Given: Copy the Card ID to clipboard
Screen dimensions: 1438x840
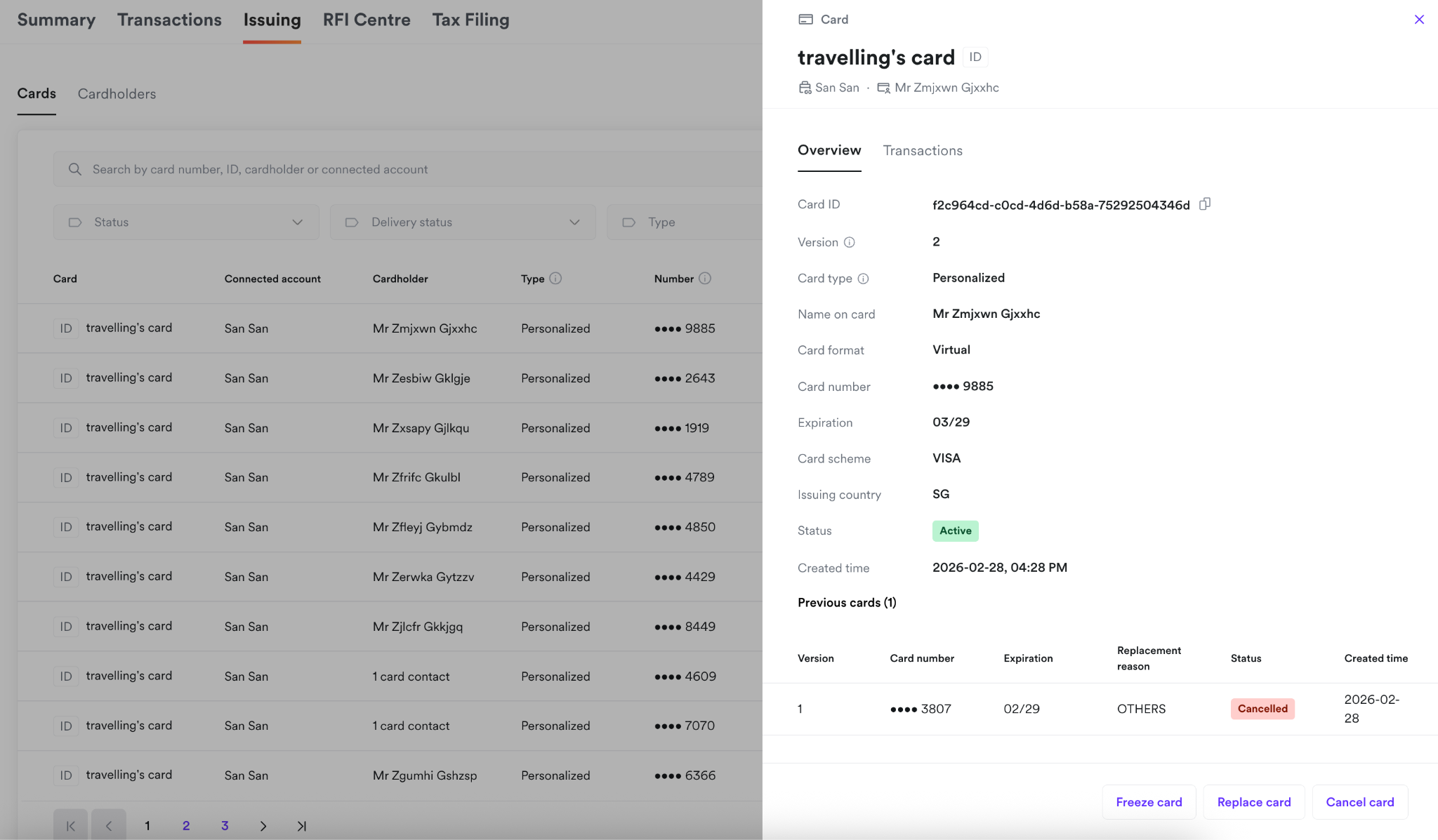Looking at the screenshot, I should pyautogui.click(x=1205, y=204).
